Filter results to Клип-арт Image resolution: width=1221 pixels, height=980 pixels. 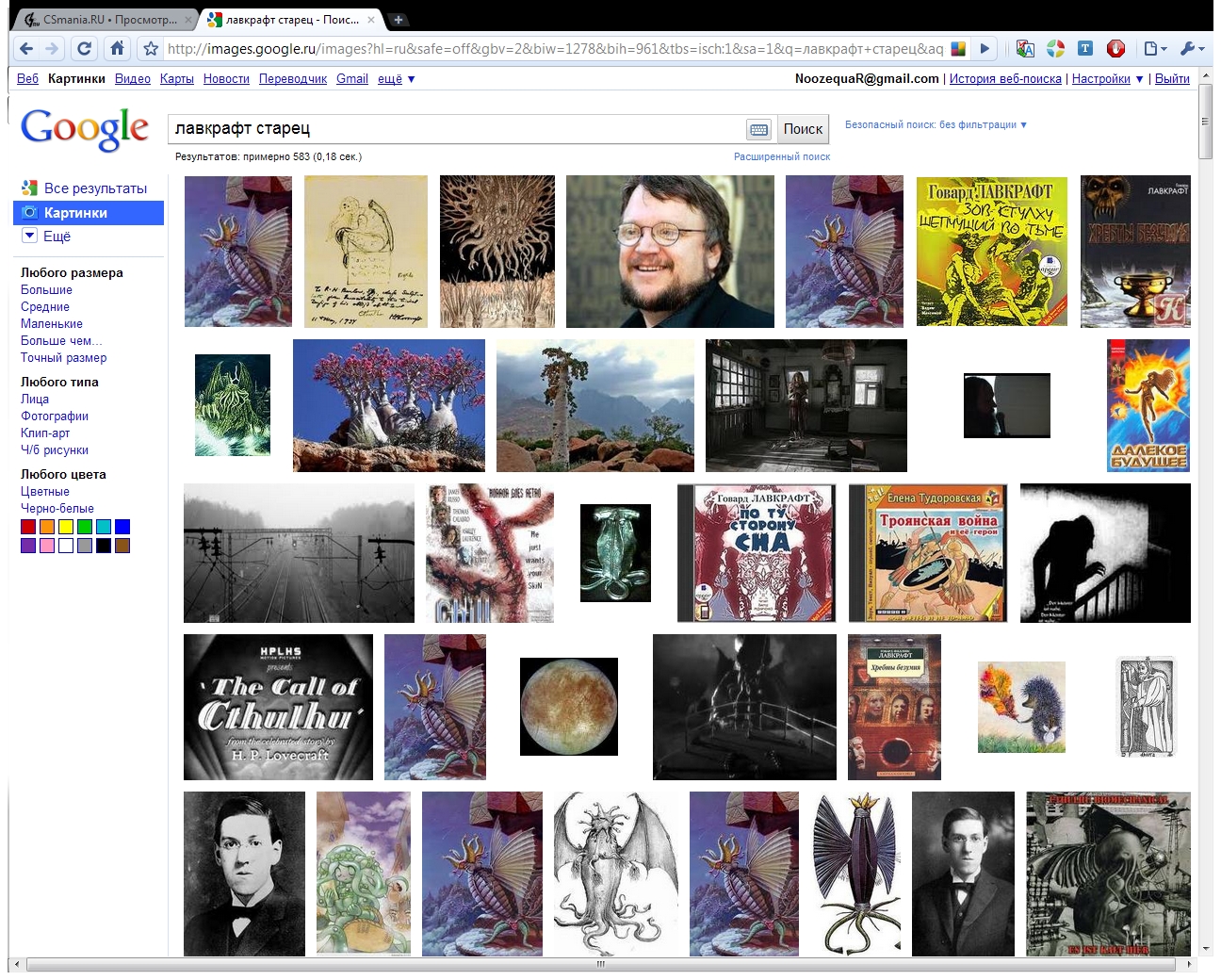[x=45, y=433]
